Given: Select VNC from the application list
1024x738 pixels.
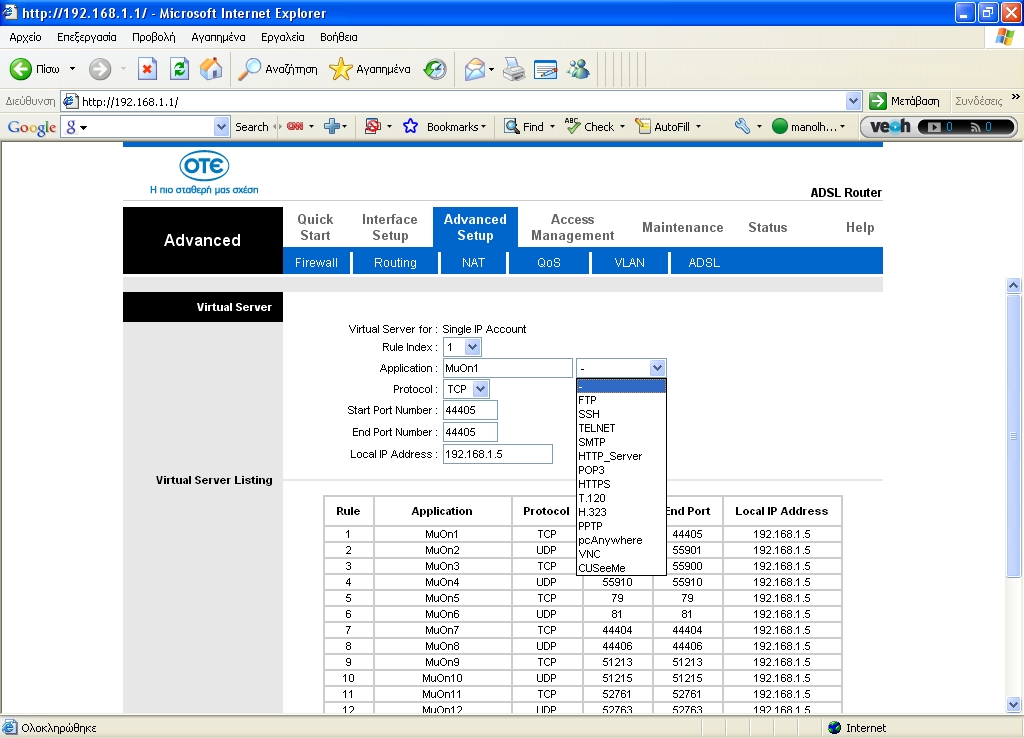Looking at the screenshot, I should [x=620, y=554].
